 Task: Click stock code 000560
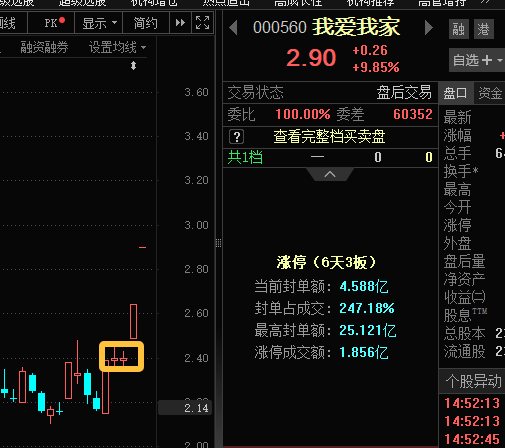click(x=280, y=27)
